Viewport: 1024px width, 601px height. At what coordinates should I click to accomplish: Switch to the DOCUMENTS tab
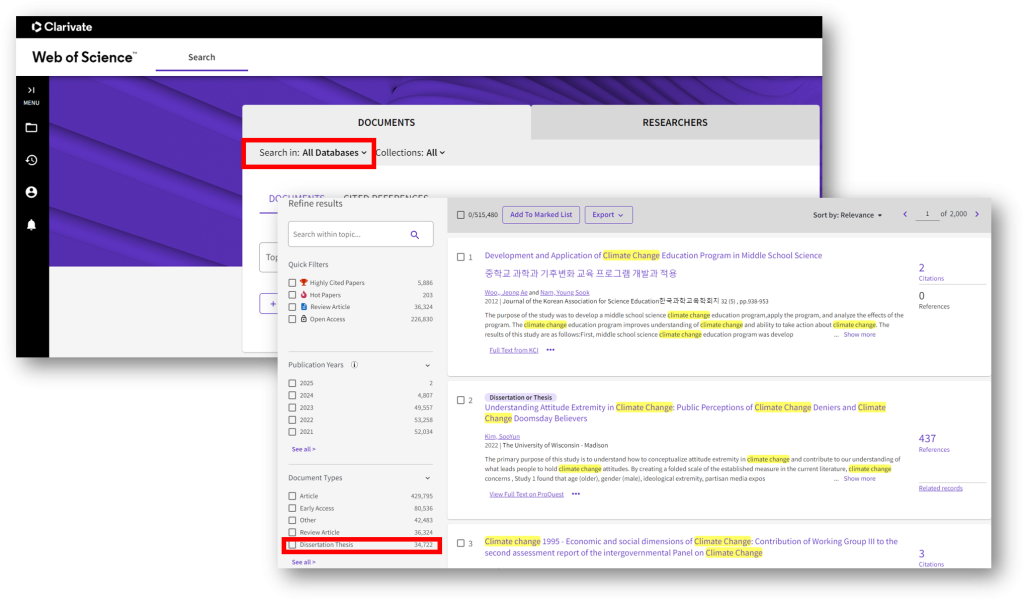click(387, 122)
